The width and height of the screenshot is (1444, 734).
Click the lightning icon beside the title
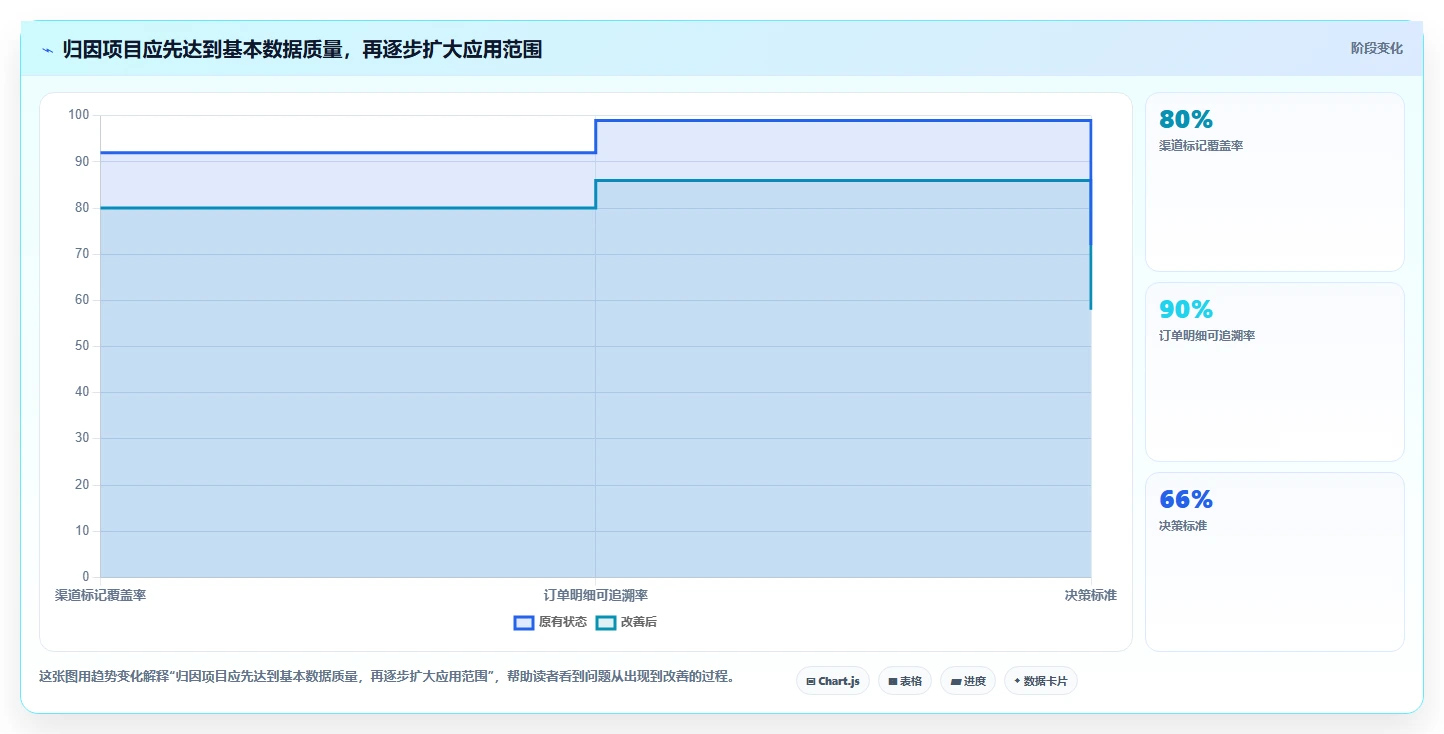[47, 49]
